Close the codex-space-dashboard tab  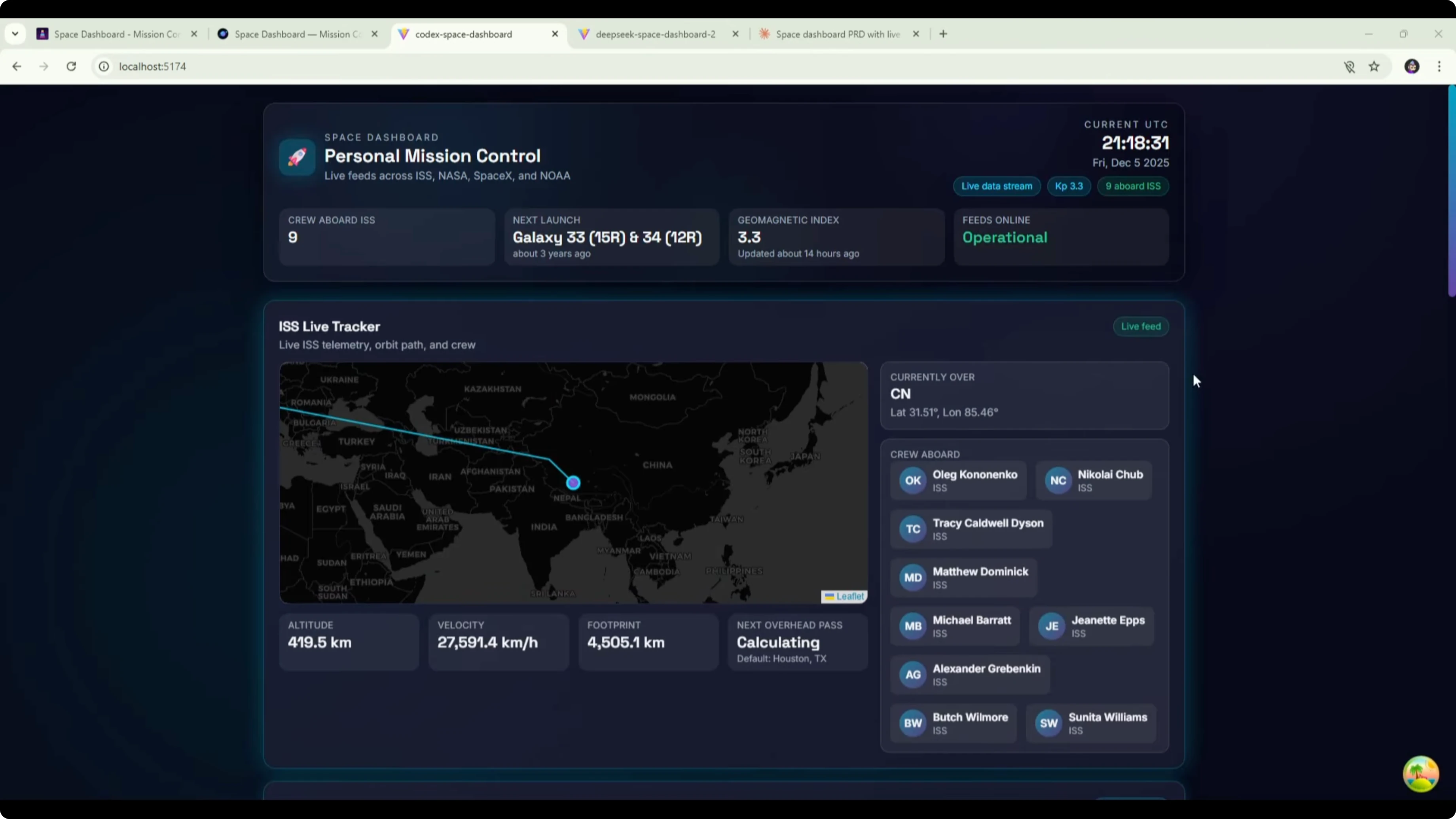pyautogui.click(x=555, y=34)
